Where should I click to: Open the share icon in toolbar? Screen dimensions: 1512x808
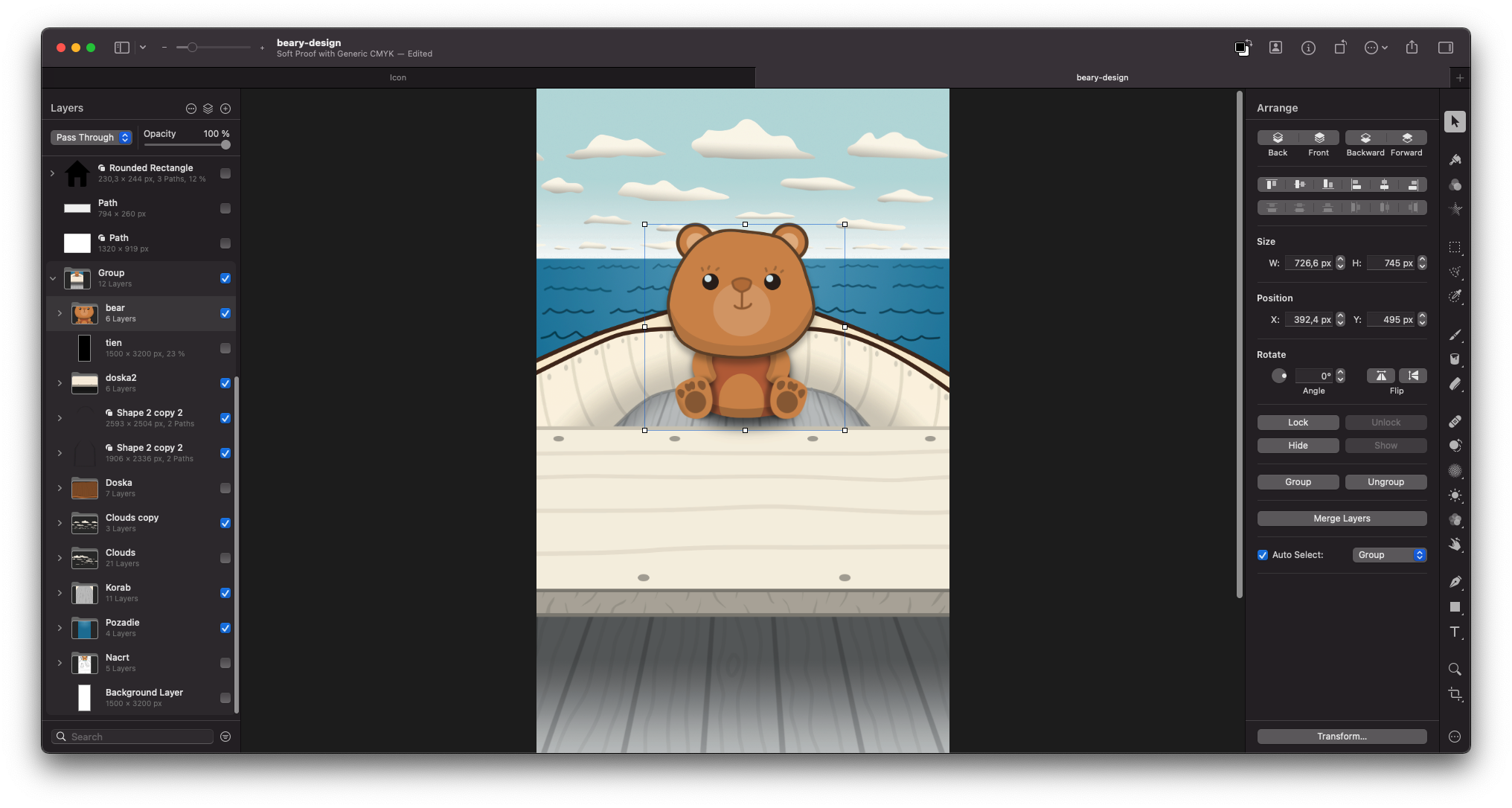tap(1412, 48)
